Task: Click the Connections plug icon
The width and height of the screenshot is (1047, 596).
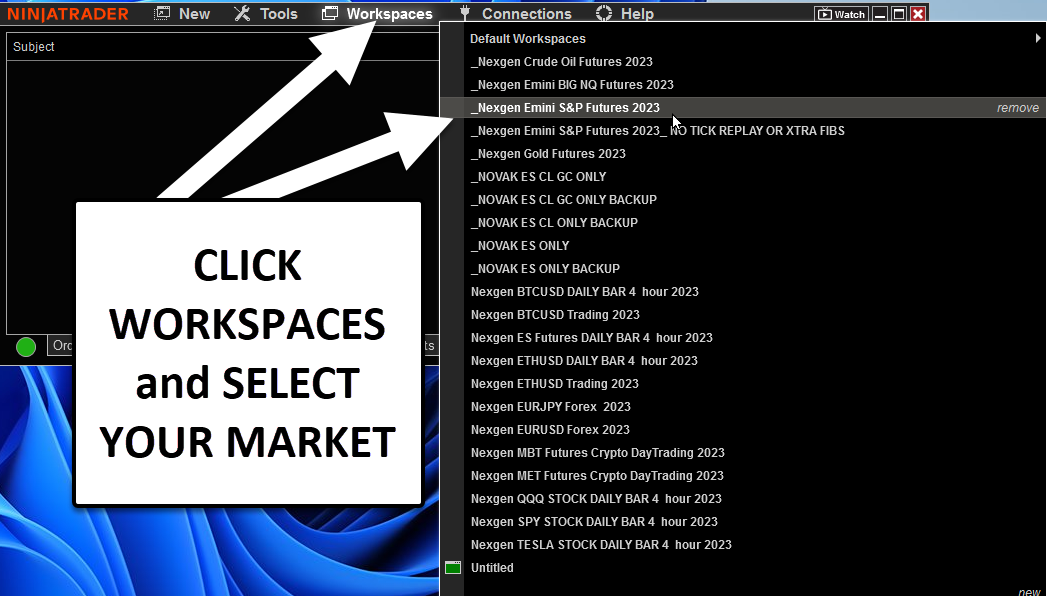Action: 465,14
